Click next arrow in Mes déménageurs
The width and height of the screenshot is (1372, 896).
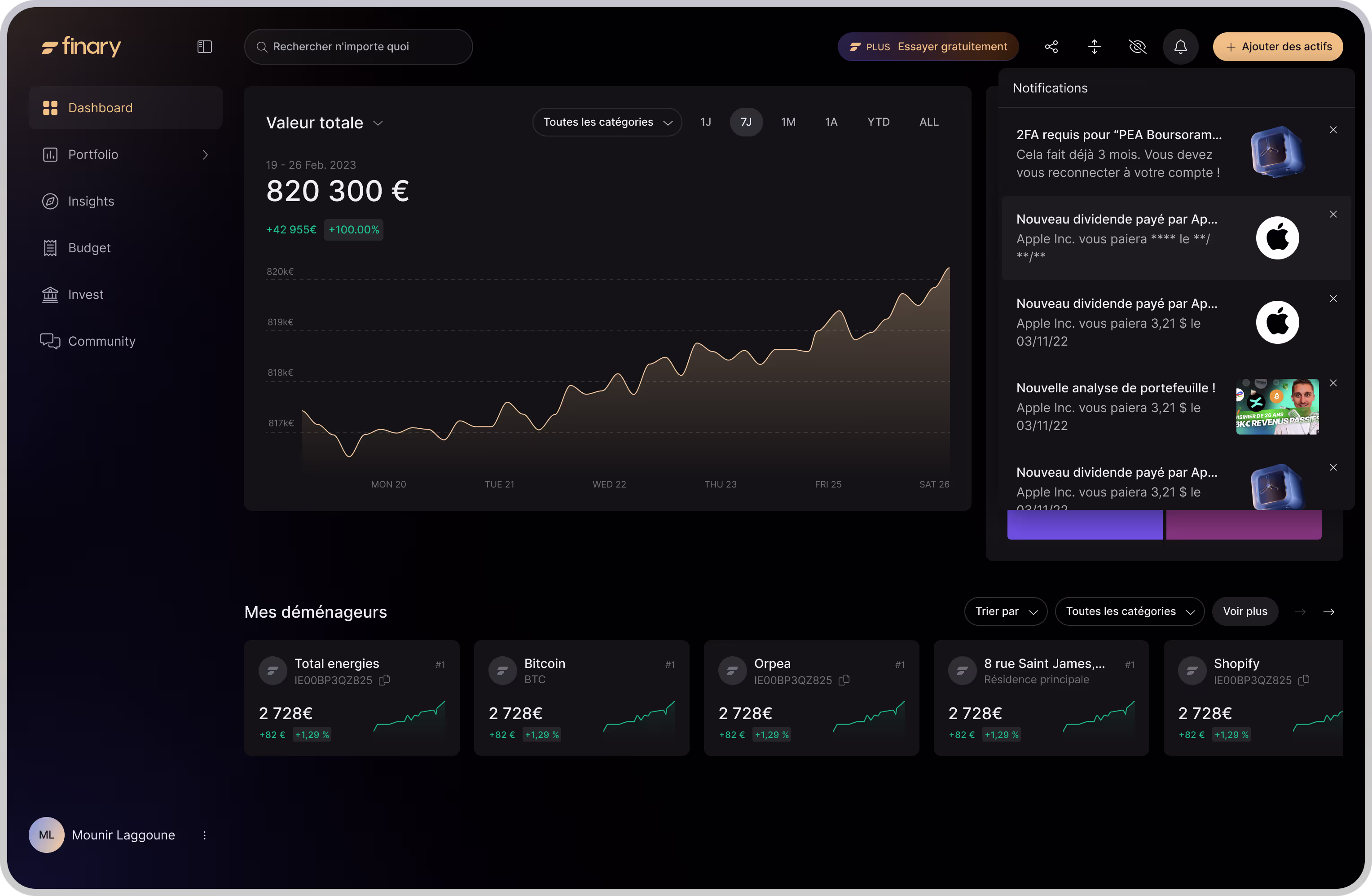[1329, 612]
